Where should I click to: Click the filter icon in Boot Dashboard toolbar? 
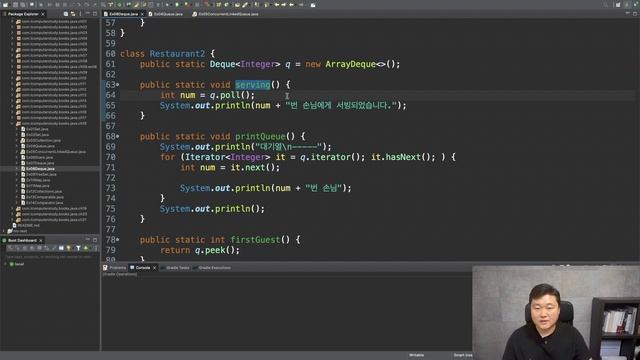coord(78,248)
